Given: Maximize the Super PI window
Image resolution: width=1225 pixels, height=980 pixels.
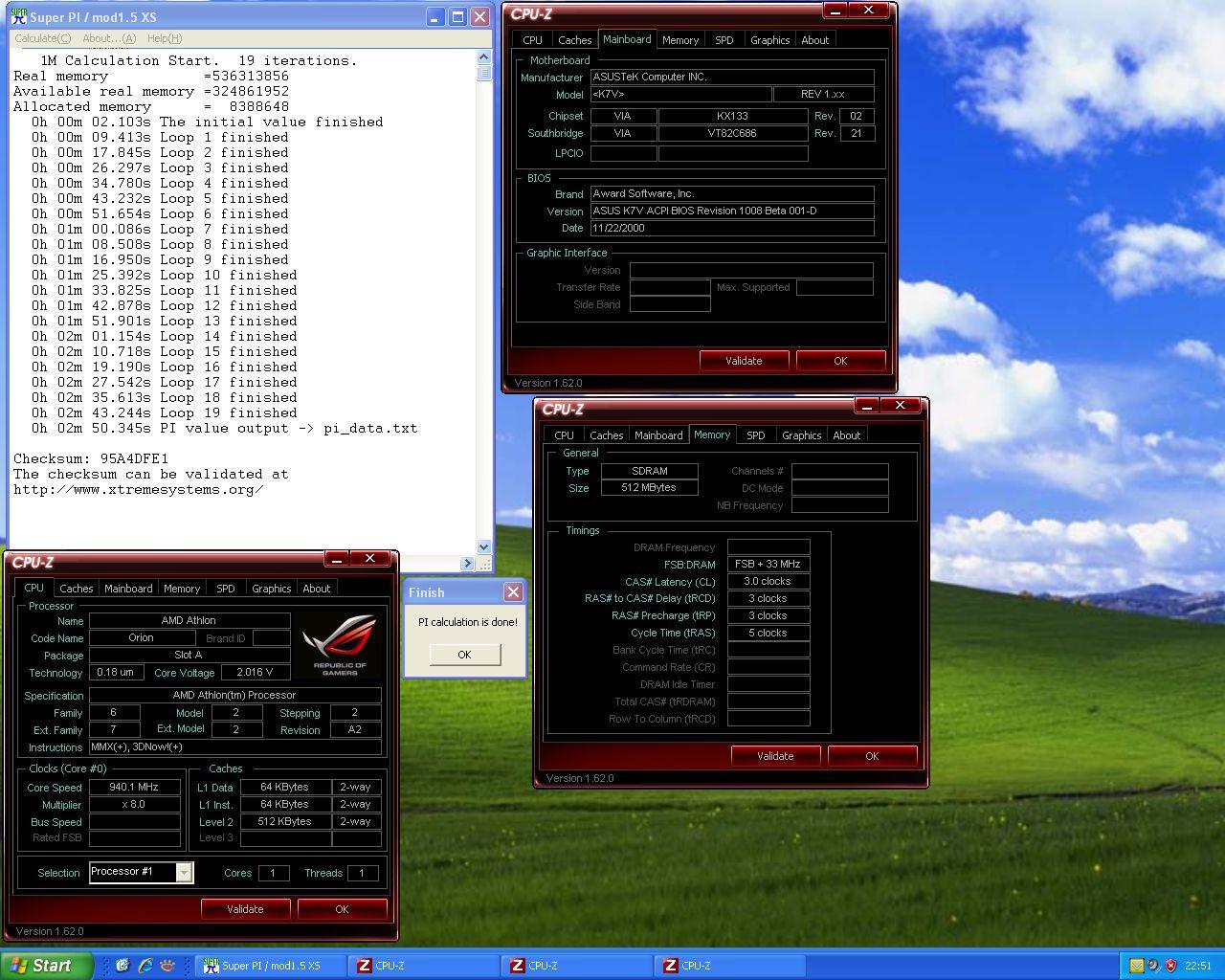Looking at the screenshot, I should 457,16.
